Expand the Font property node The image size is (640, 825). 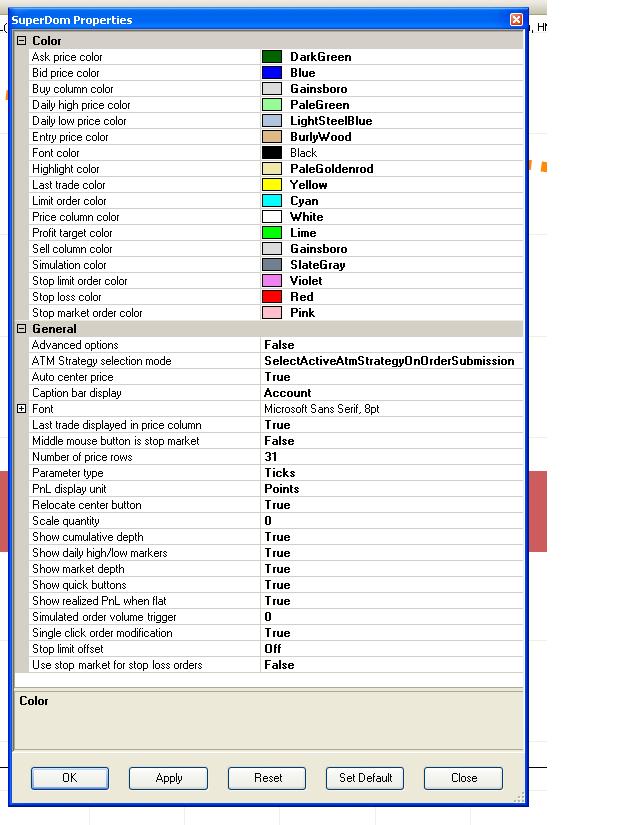22,409
